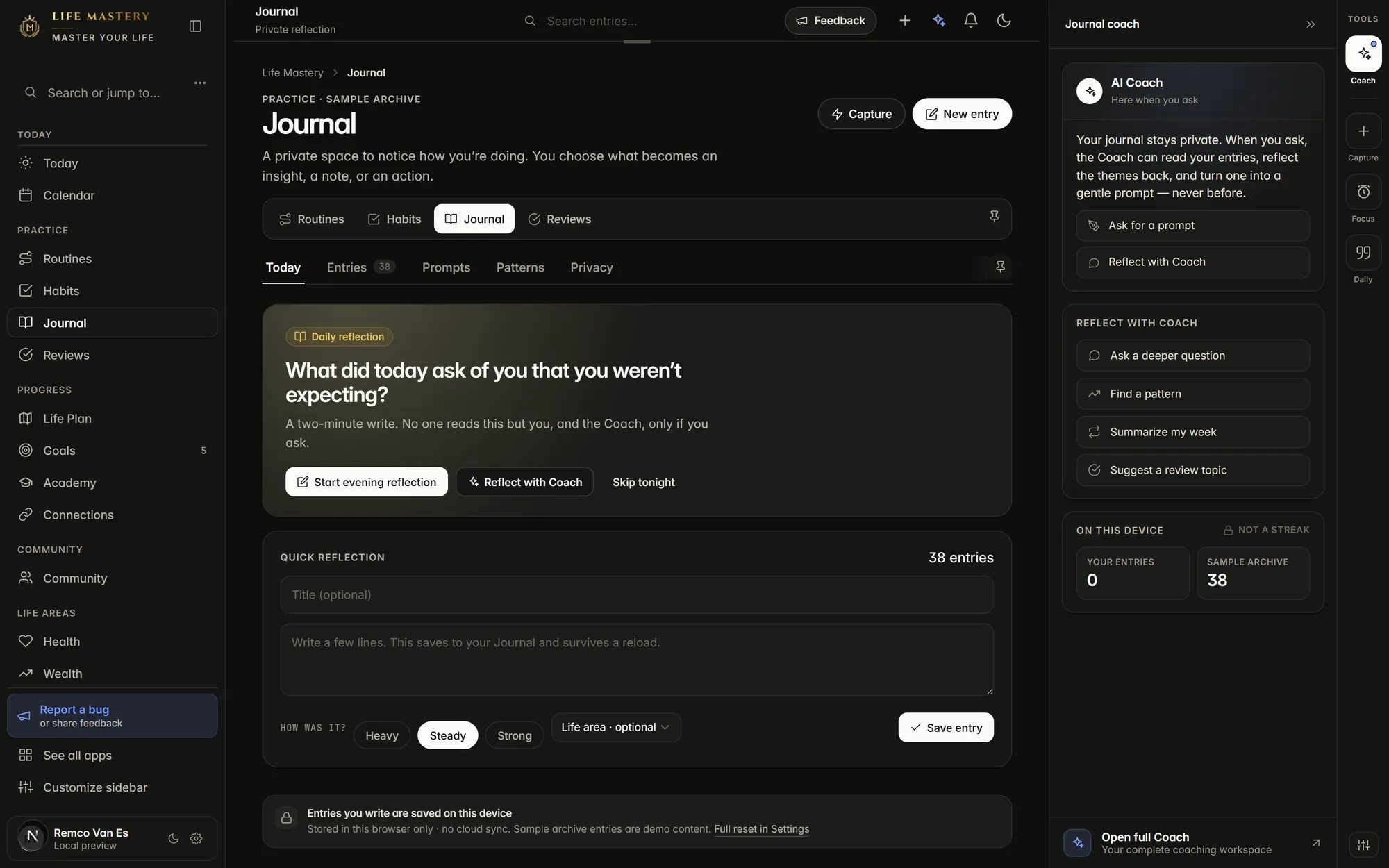Open the Entries tab
This screenshot has height=868, width=1389.
click(x=361, y=267)
